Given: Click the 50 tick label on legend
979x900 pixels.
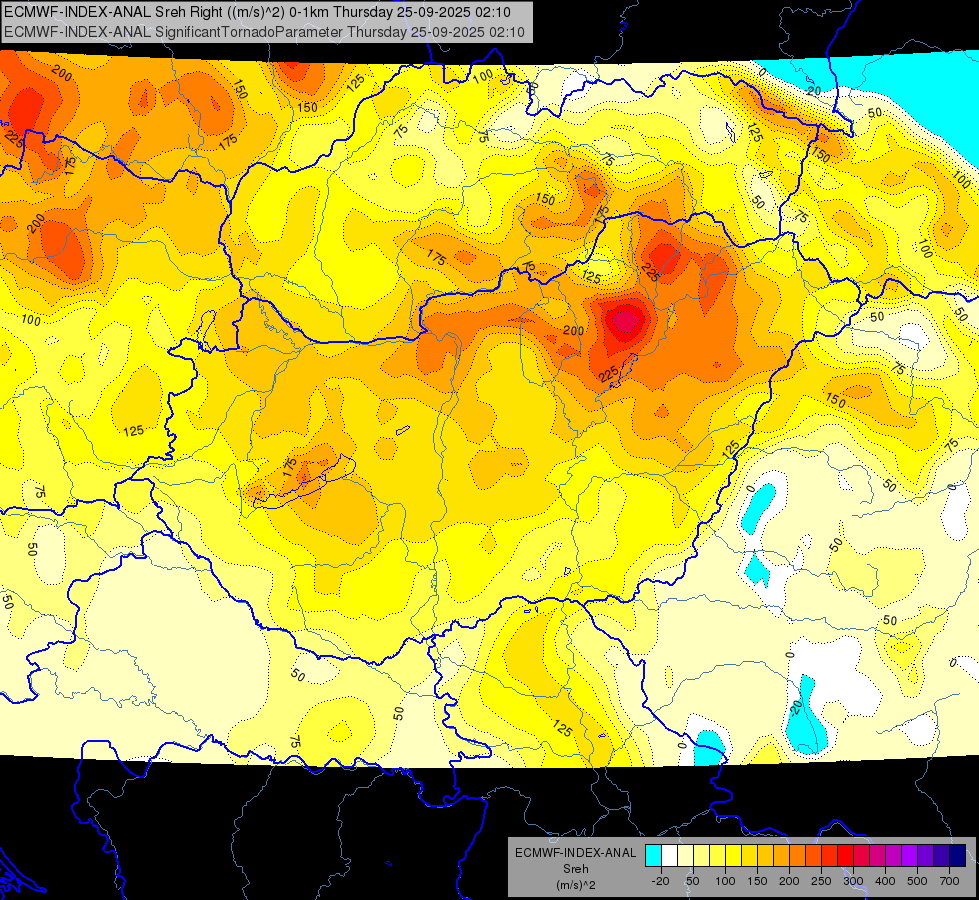Looking at the screenshot, I should (x=692, y=881).
